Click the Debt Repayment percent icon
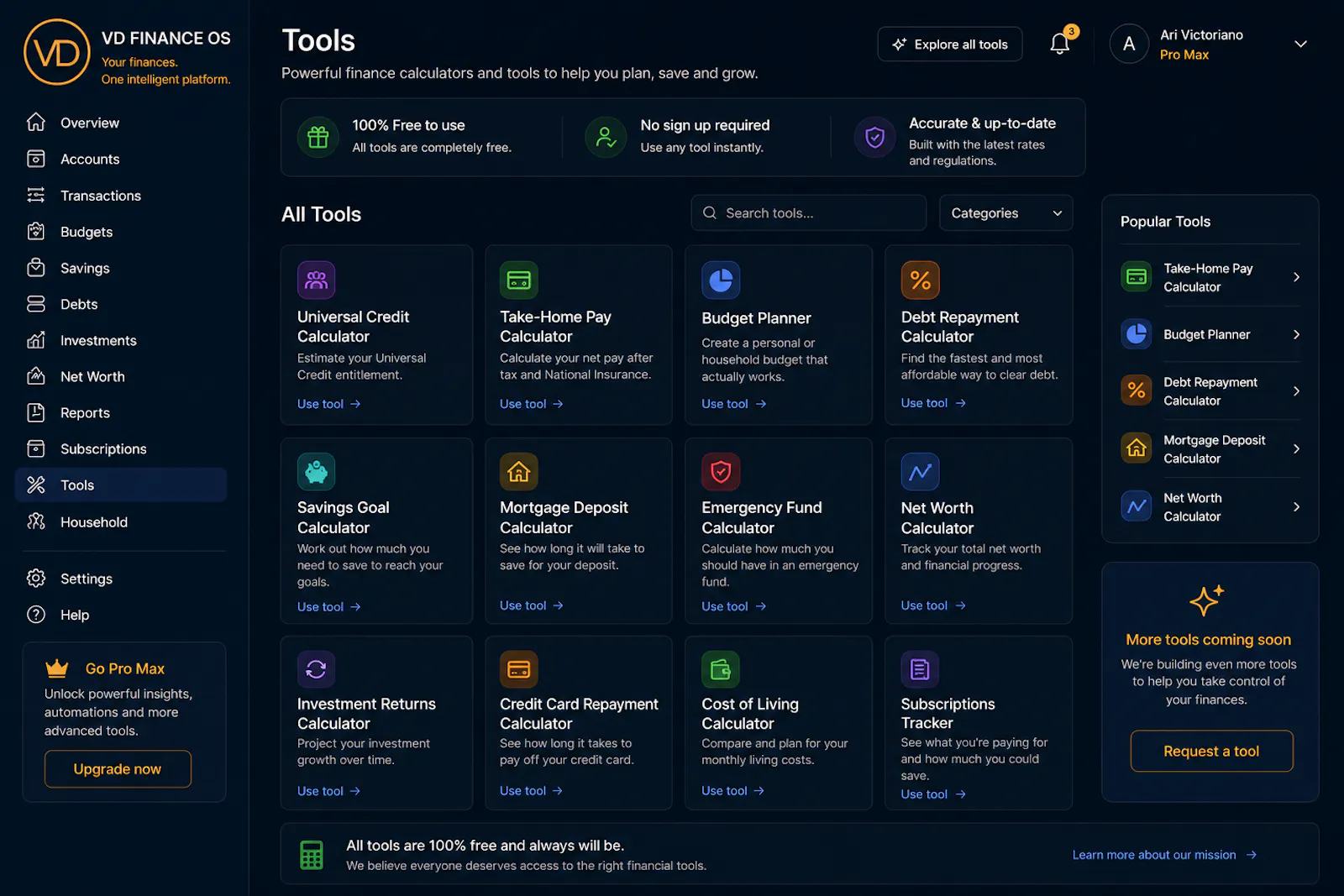This screenshot has height=896, width=1344. 921,280
